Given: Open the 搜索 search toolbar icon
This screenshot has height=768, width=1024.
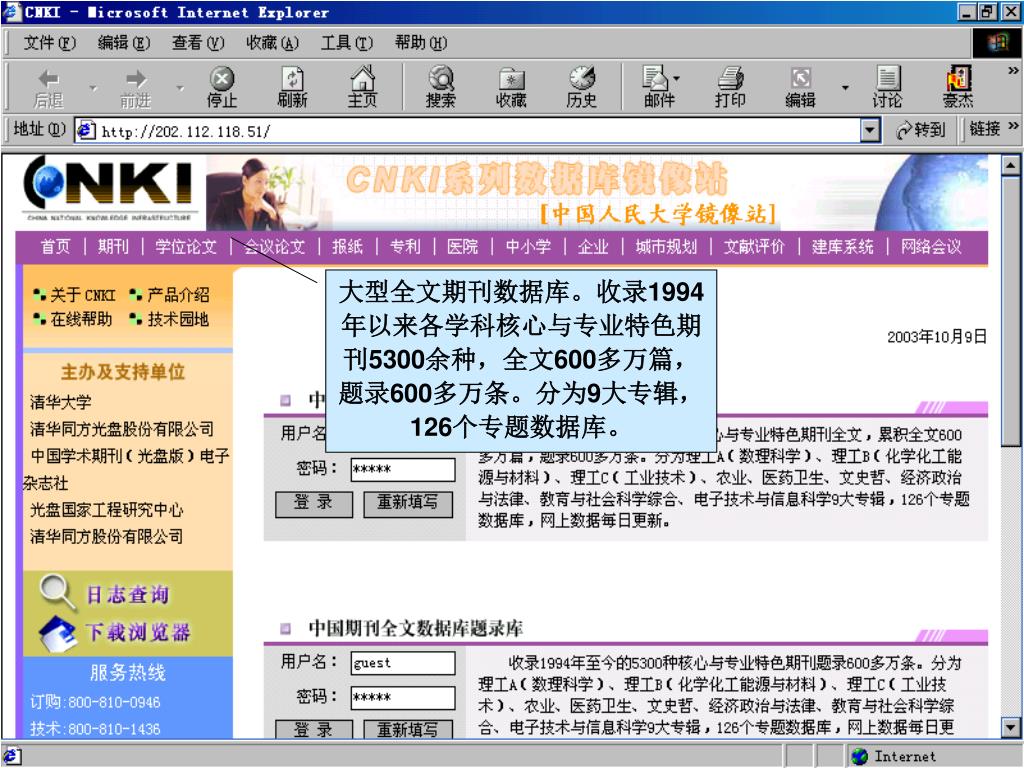Looking at the screenshot, I should pyautogui.click(x=441, y=88).
